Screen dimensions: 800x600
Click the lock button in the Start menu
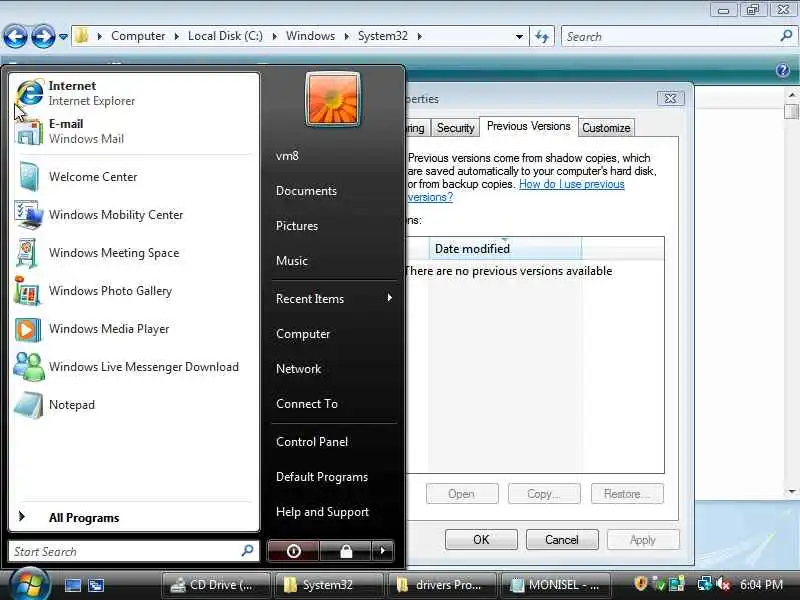(346, 551)
